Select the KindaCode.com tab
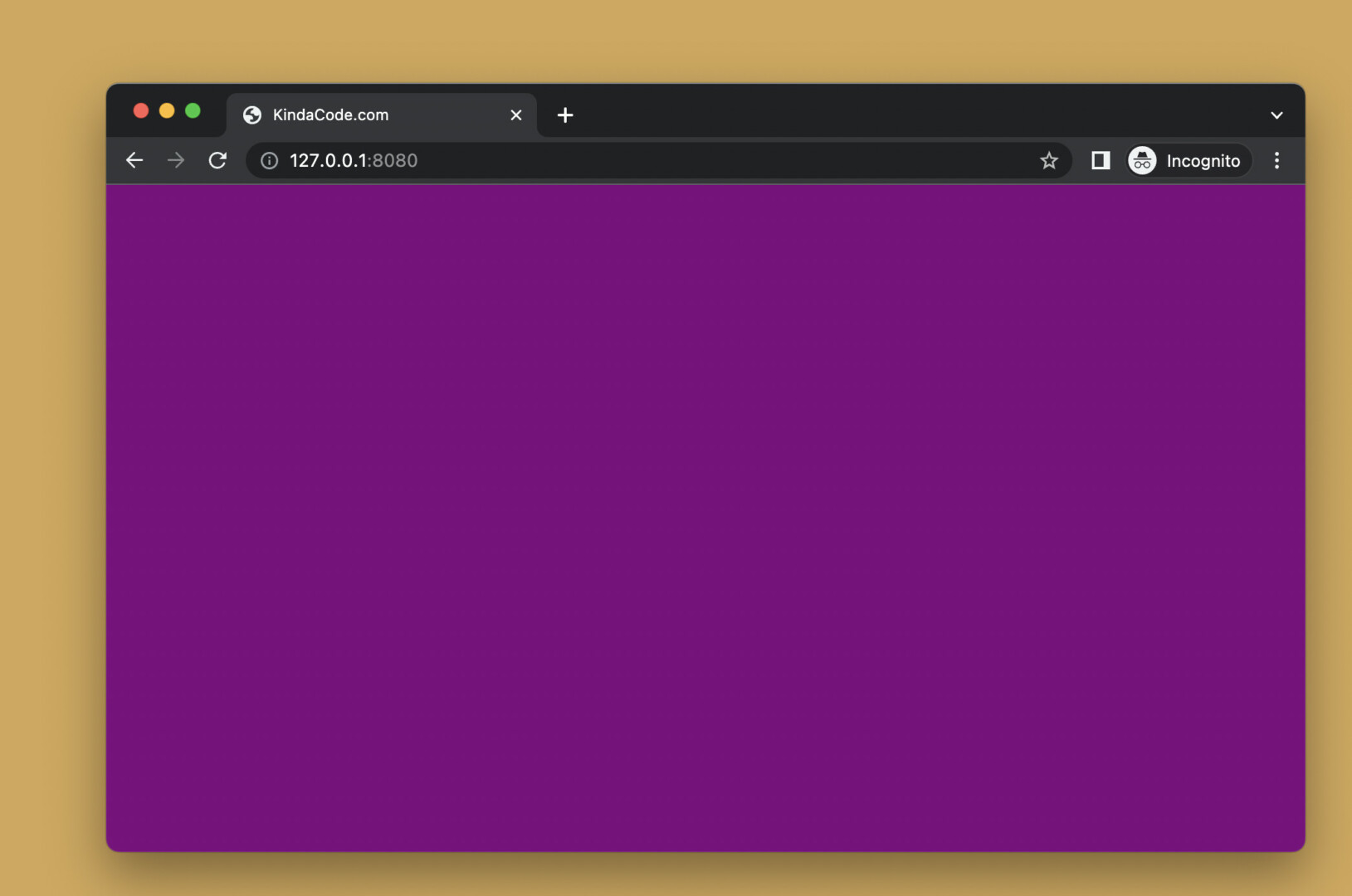Viewport: 1352px width, 896px height. (x=382, y=115)
